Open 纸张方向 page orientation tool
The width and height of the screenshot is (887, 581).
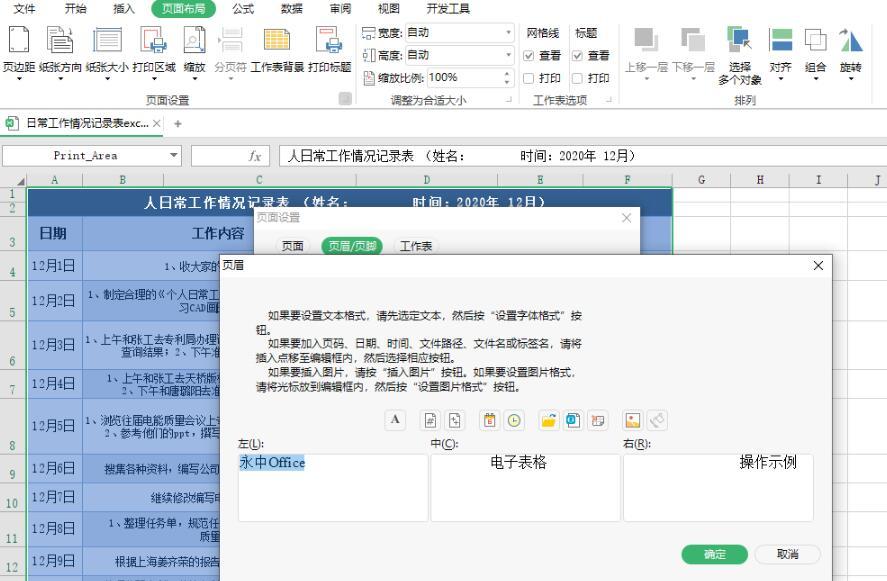(62, 50)
